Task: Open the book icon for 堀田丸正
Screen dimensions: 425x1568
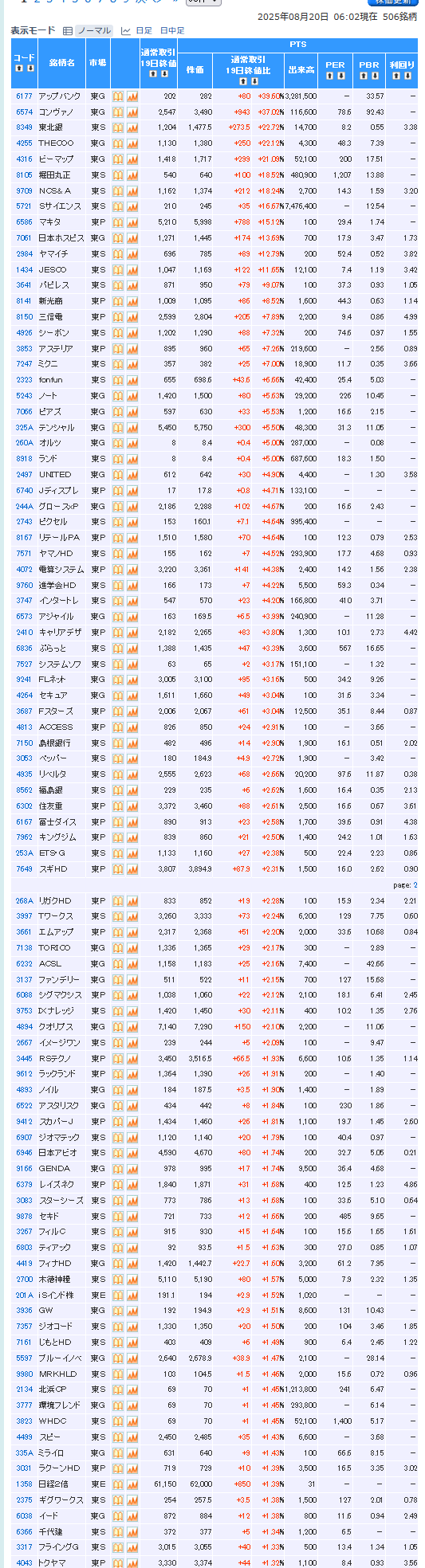Action: point(117,175)
